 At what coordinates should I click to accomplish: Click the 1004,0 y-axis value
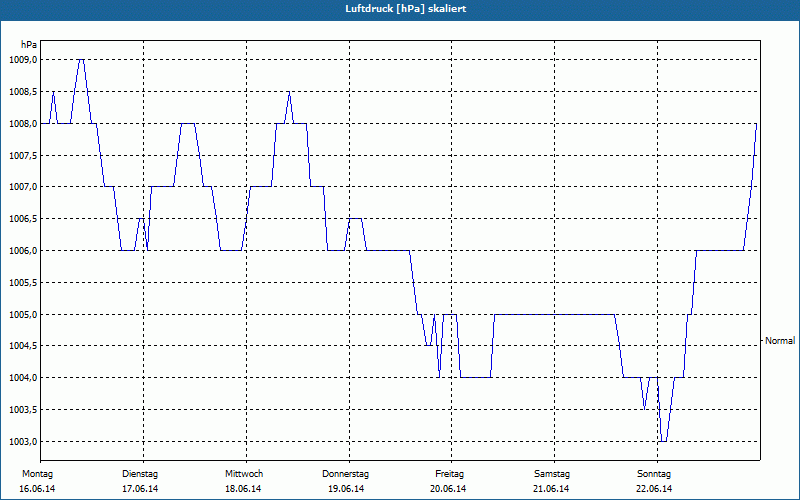pyautogui.click(x=23, y=378)
